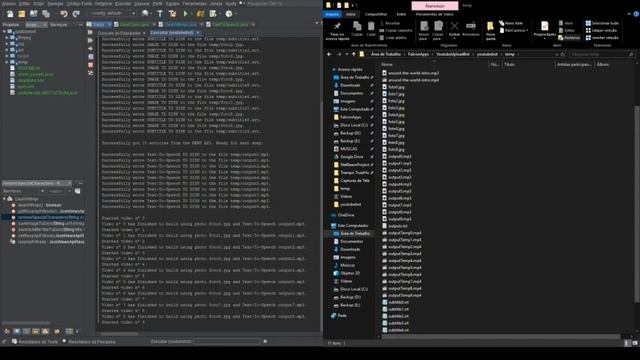Click the Copiar para icon in Explorer ribbon

(x=438, y=27)
